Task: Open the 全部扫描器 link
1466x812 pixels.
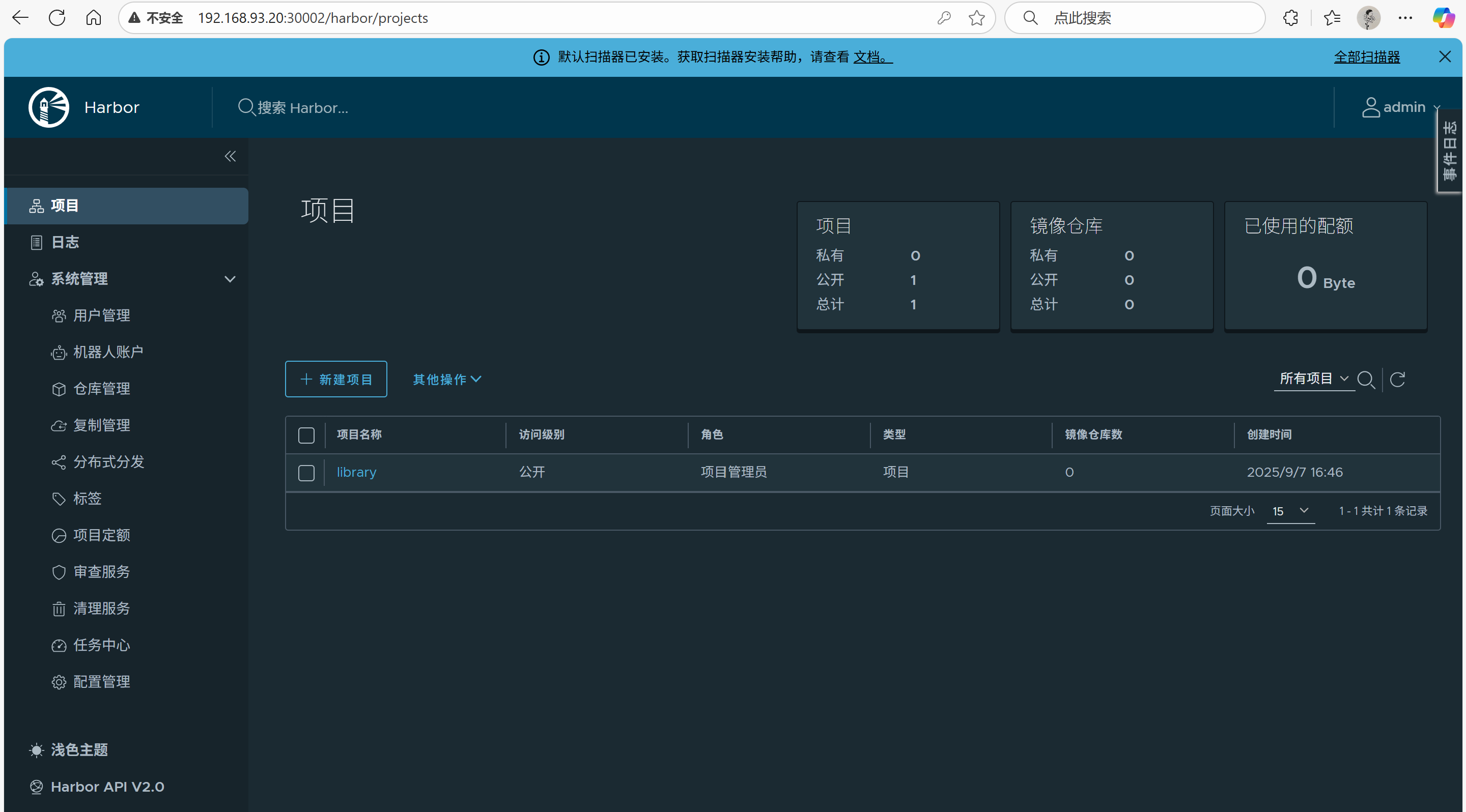Action: click(1367, 57)
